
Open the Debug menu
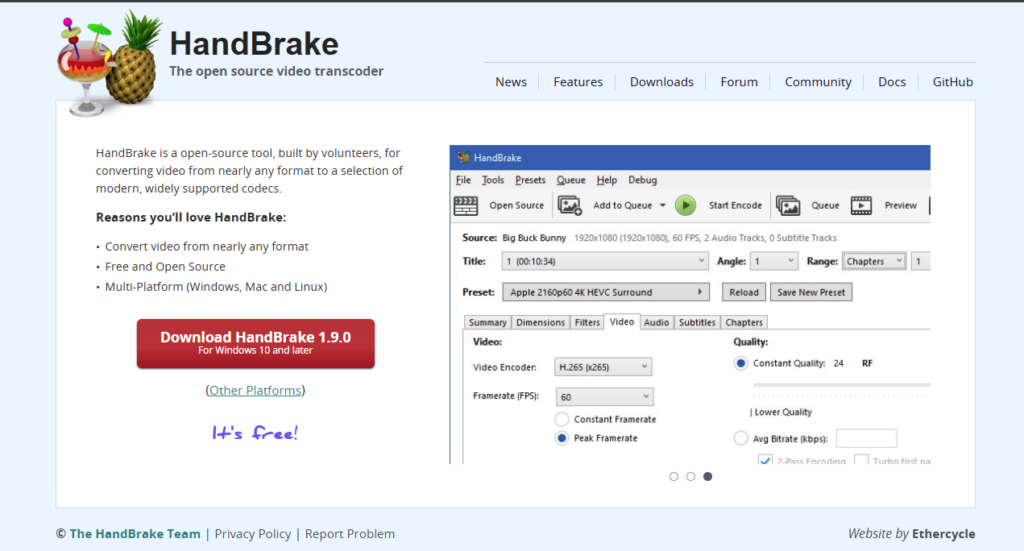pos(643,180)
